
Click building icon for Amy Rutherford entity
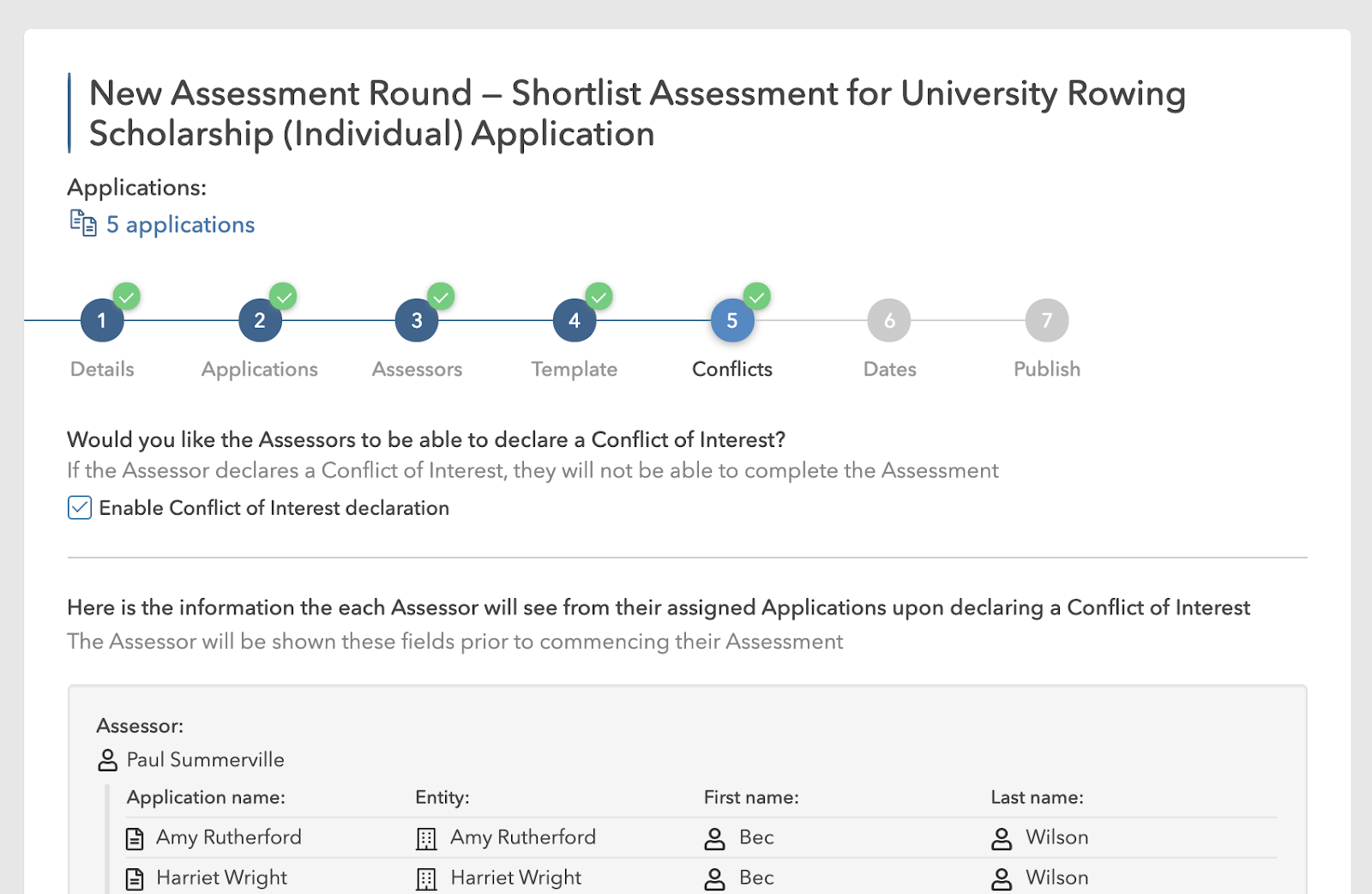(426, 838)
